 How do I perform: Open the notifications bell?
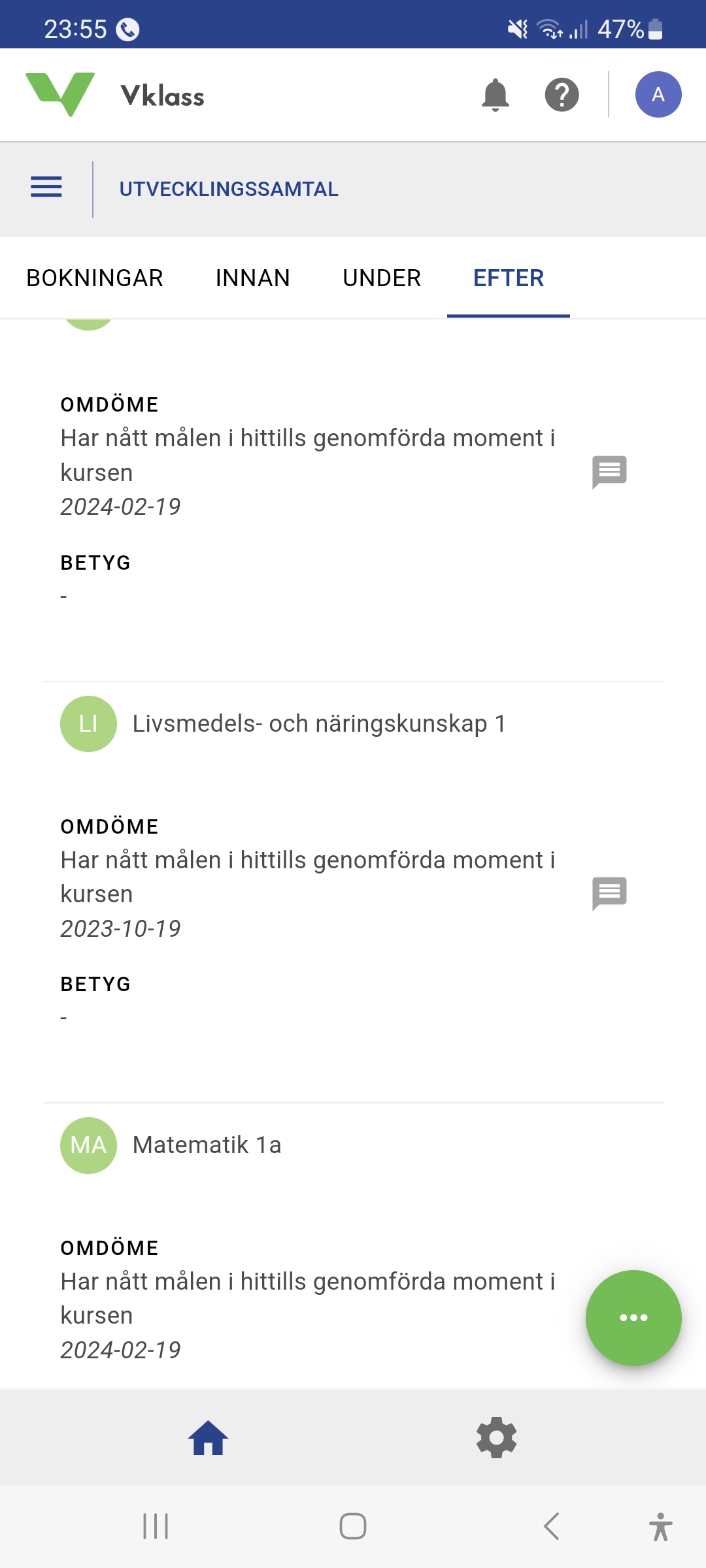pos(495,95)
